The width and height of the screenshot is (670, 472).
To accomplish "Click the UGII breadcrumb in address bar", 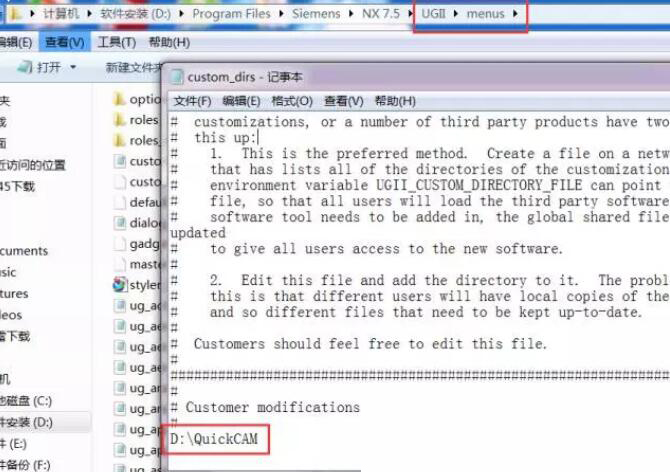I will coord(433,15).
